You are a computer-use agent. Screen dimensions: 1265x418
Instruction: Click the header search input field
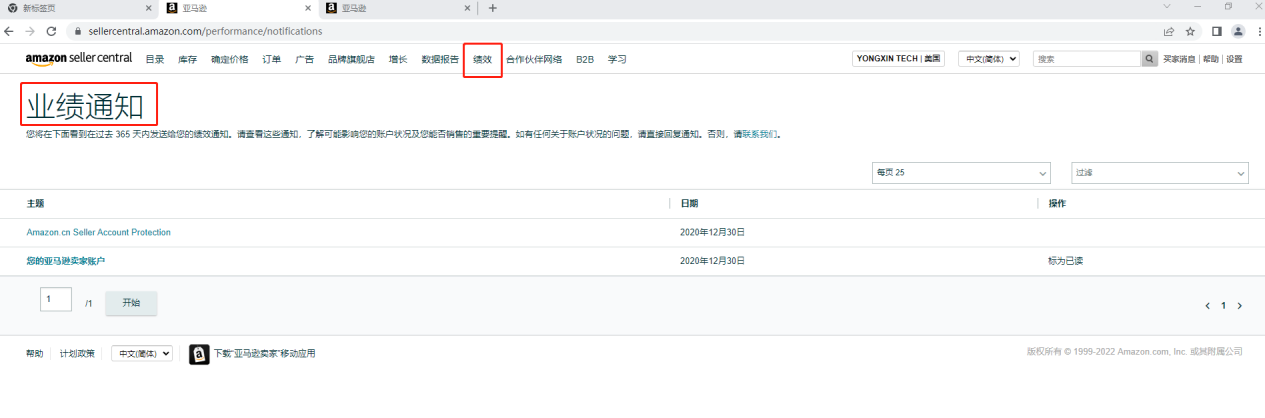[x=1087, y=59]
